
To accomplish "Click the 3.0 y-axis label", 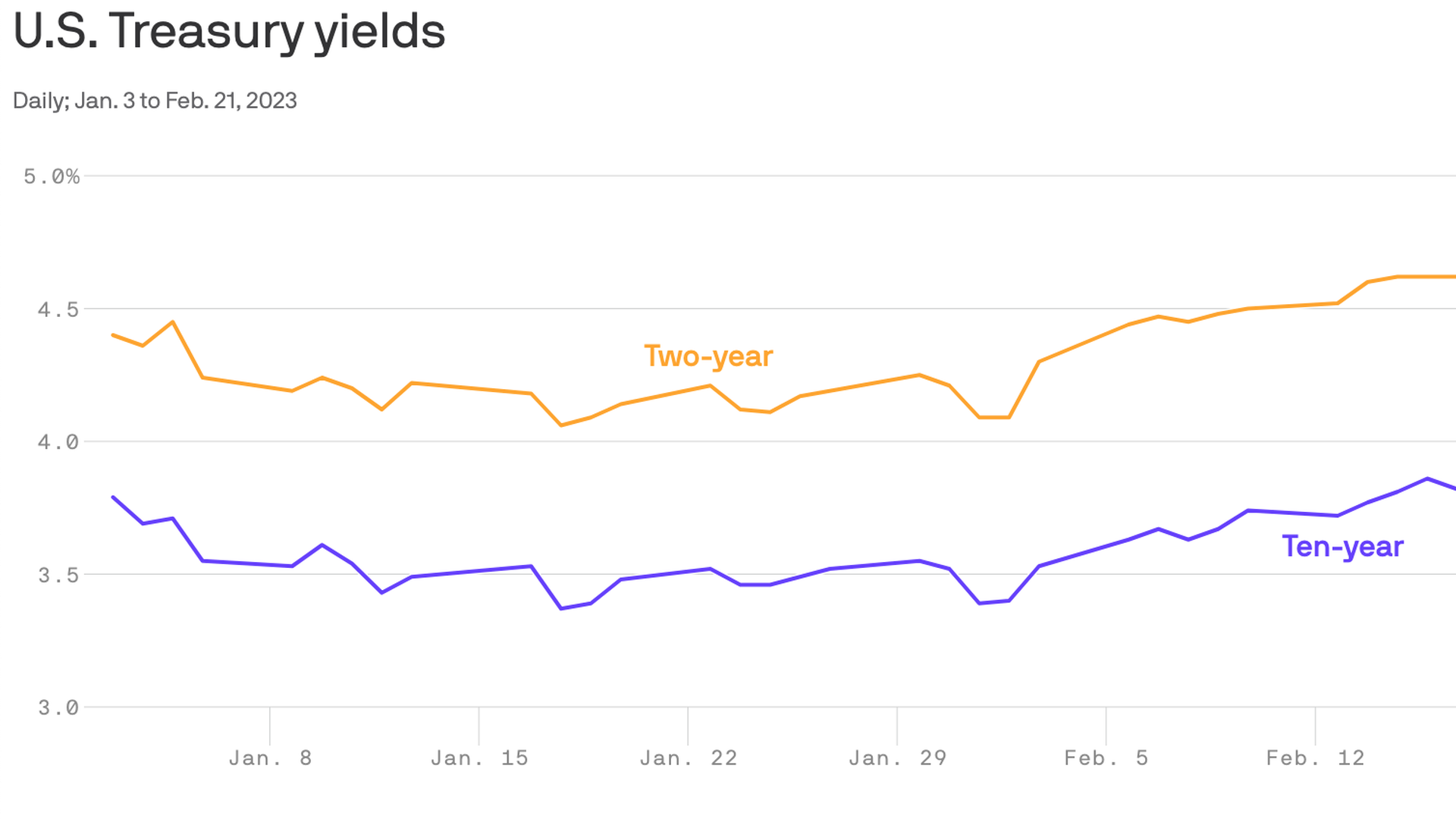I will coord(58,708).
